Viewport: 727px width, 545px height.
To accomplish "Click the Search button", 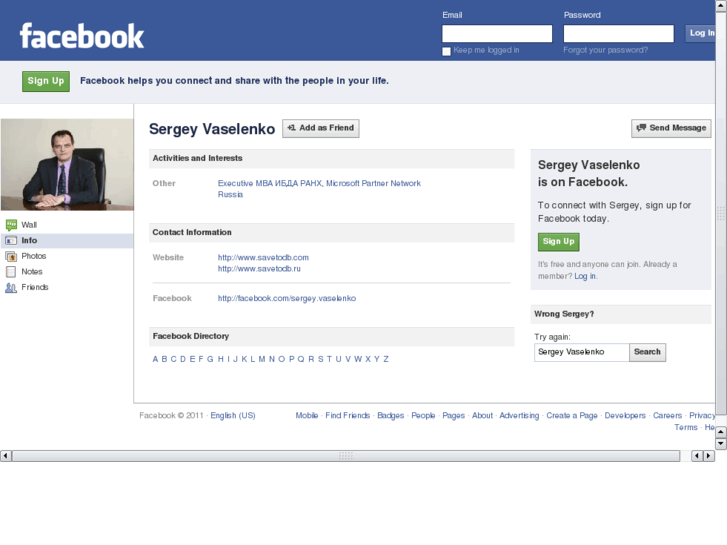I will [647, 352].
